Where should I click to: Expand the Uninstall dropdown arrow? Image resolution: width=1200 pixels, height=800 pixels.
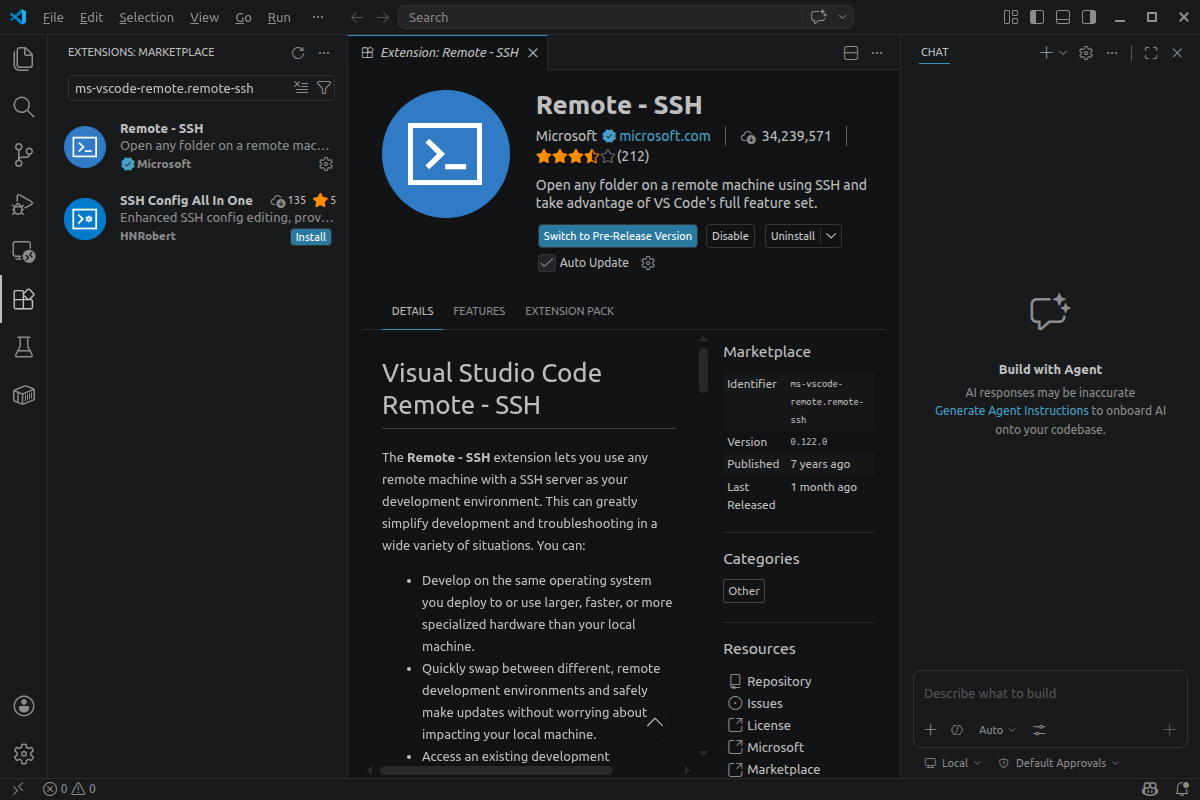click(x=832, y=236)
